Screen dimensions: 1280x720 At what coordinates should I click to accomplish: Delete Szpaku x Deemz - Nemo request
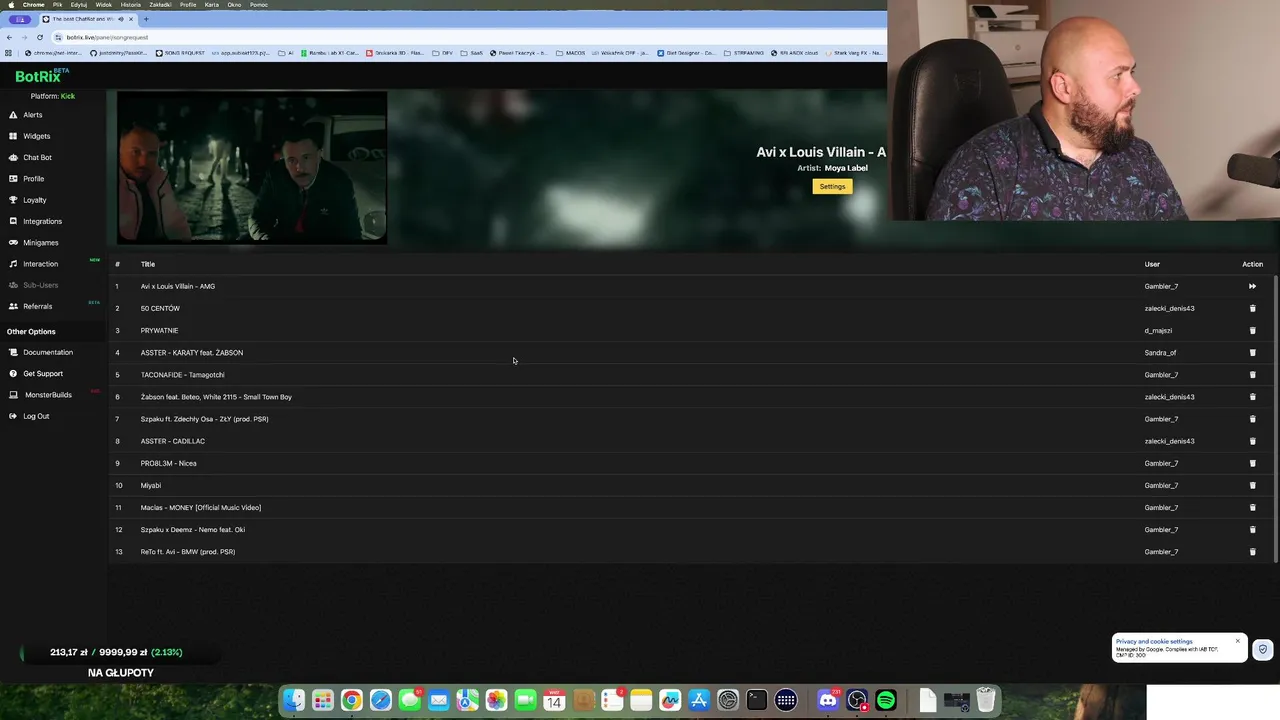tap(1252, 529)
